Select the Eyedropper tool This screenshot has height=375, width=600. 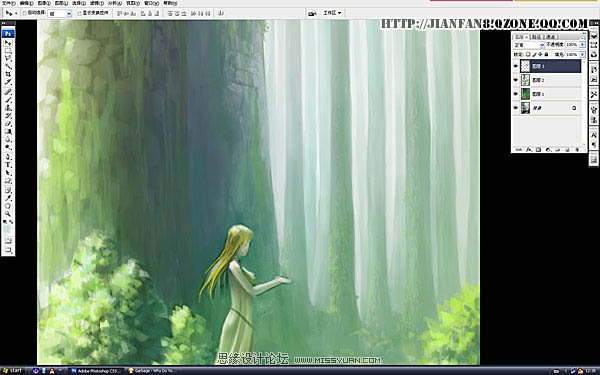point(8,198)
